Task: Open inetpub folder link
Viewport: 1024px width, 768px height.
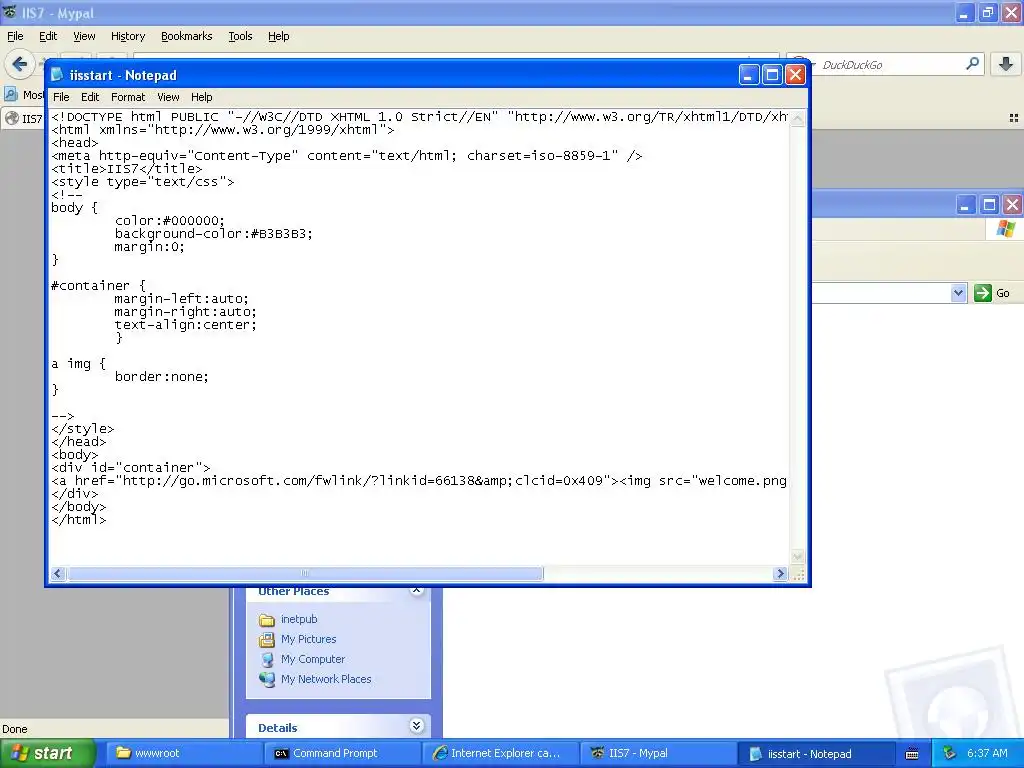Action: 299,619
